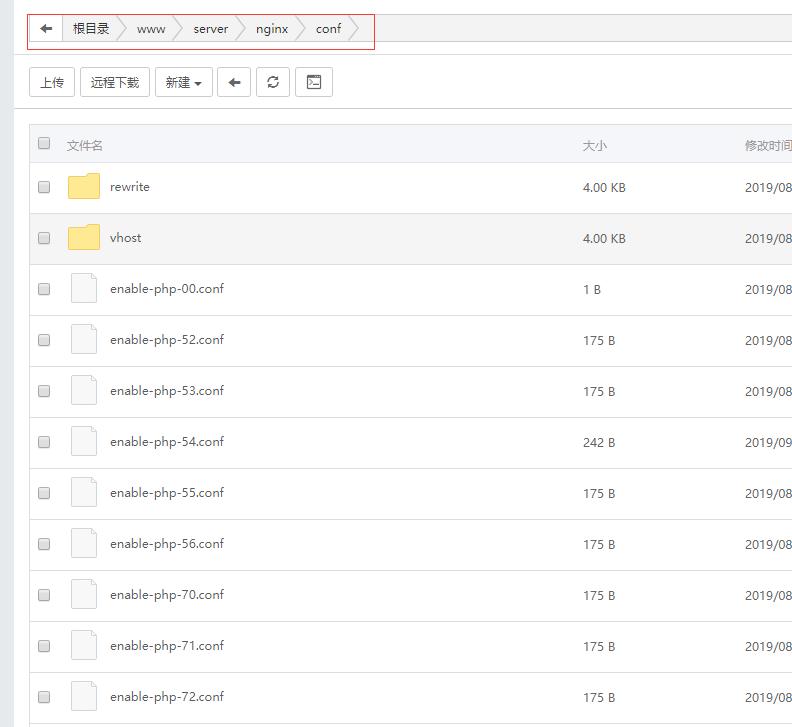Click file icon of enable-php-00.conf
792x727 pixels.
84,288
